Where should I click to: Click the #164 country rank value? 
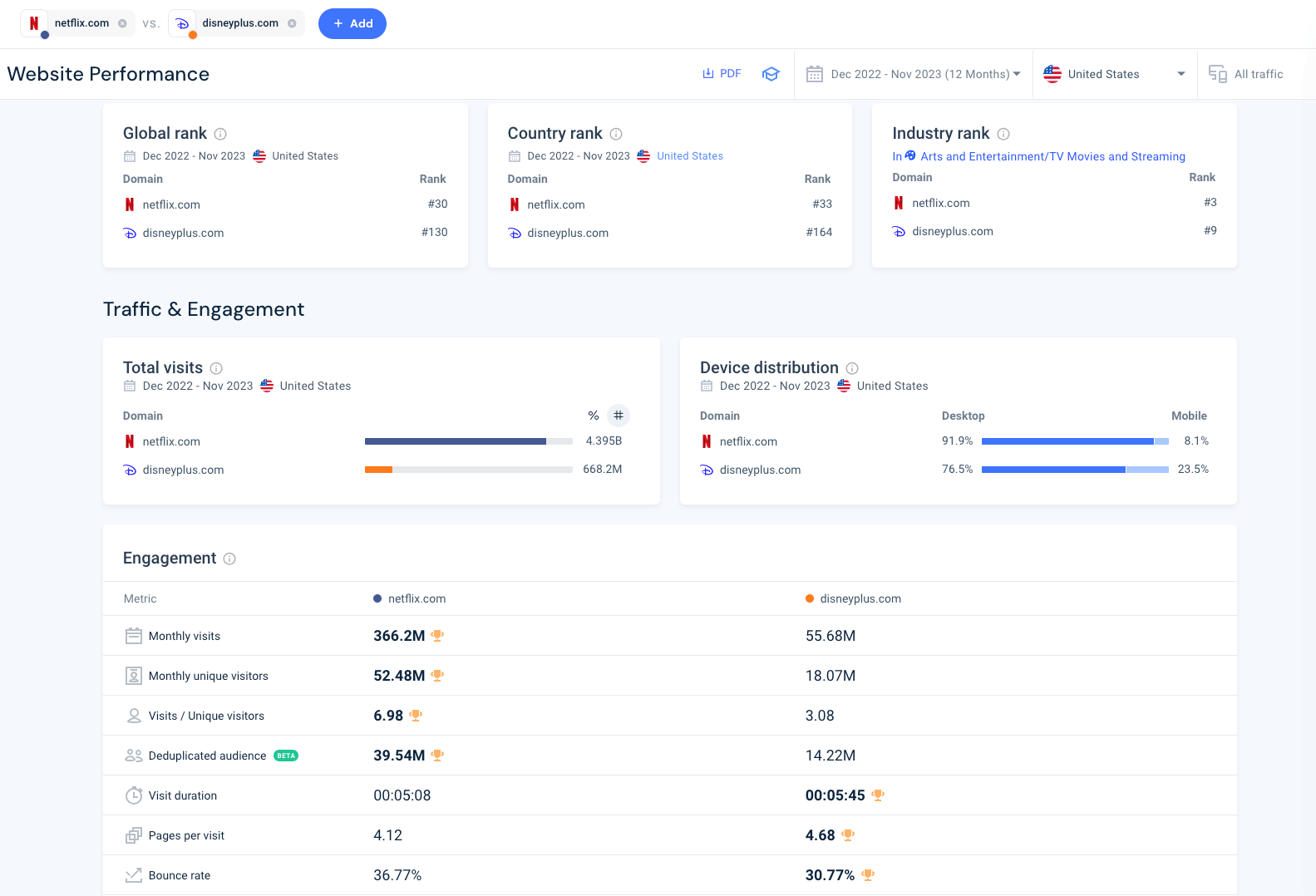[819, 233]
